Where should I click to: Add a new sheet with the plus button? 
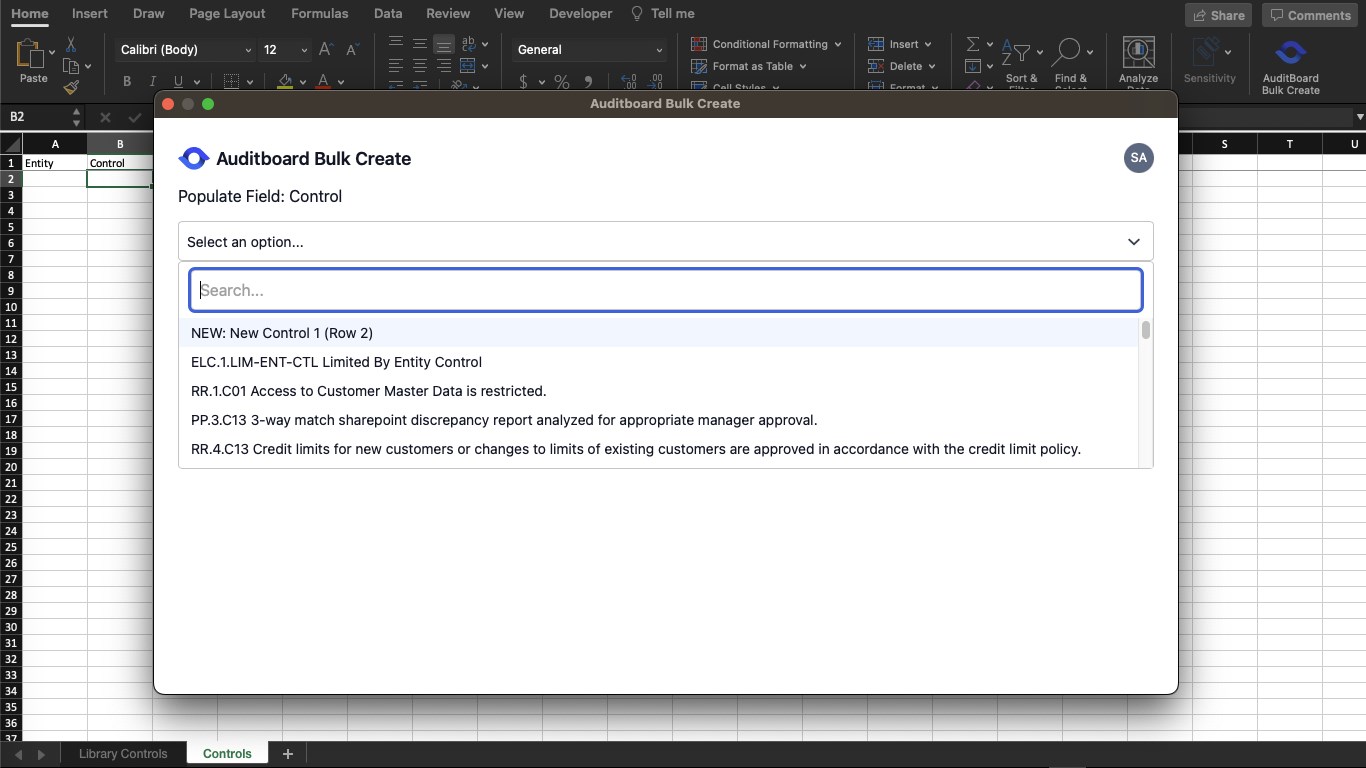point(288,754)
